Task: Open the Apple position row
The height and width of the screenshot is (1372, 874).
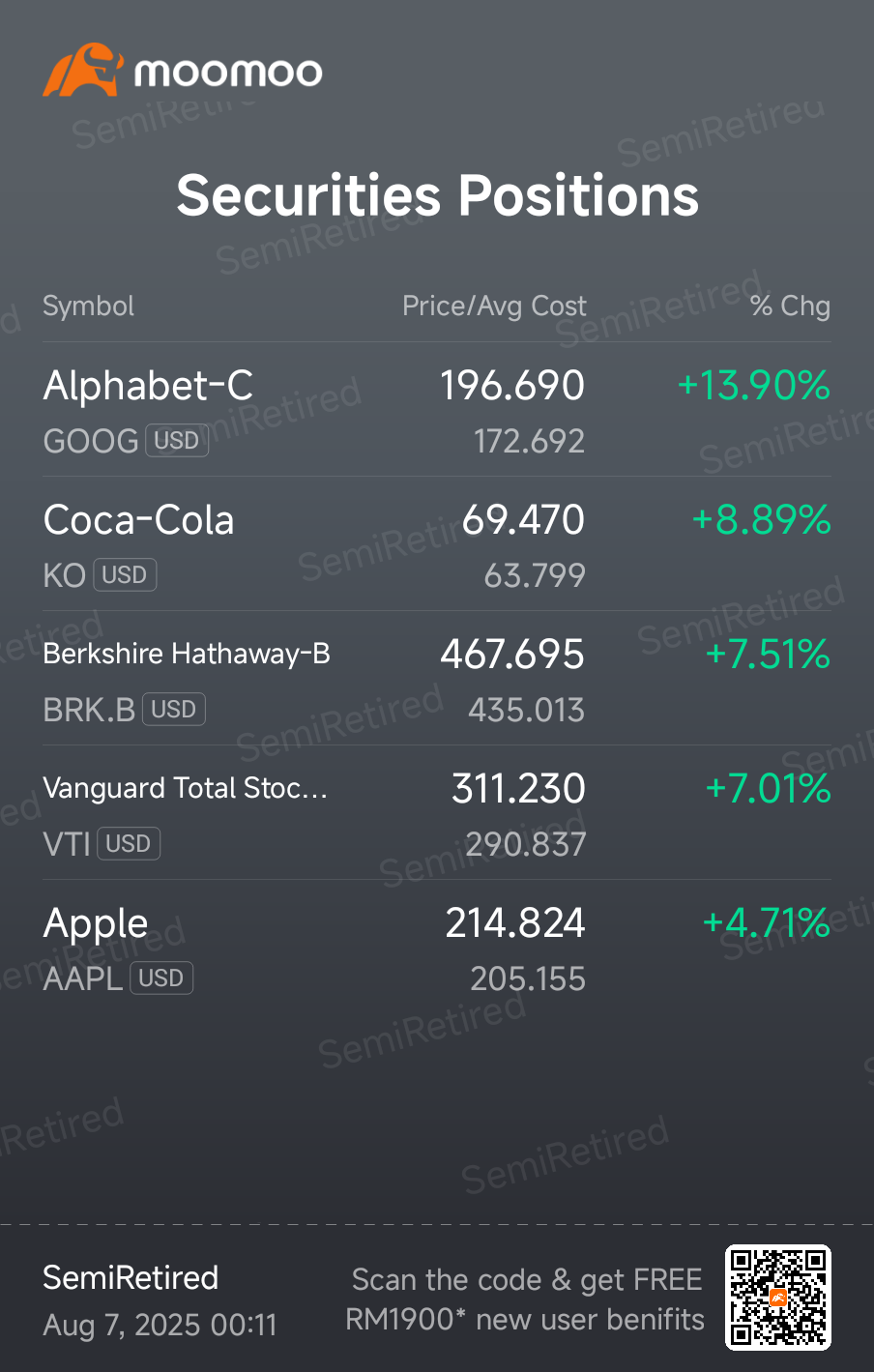Action: [437, 948]
